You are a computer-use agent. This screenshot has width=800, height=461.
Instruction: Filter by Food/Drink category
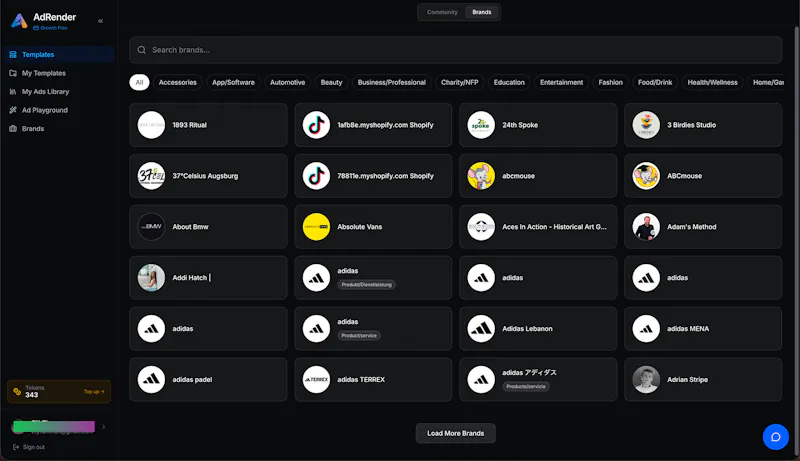click(x=655, y=82)
